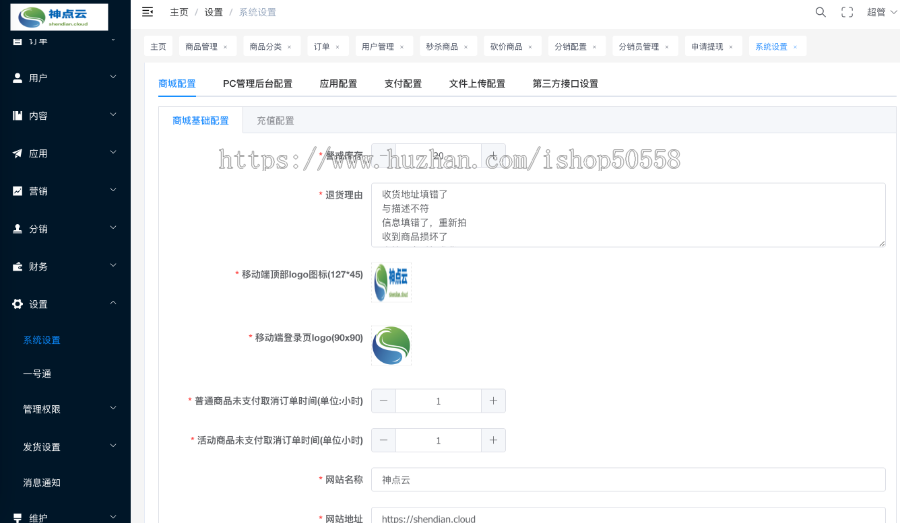Open the search icon in the header
This screenshot has height=523, width=900.
[821, 12]
